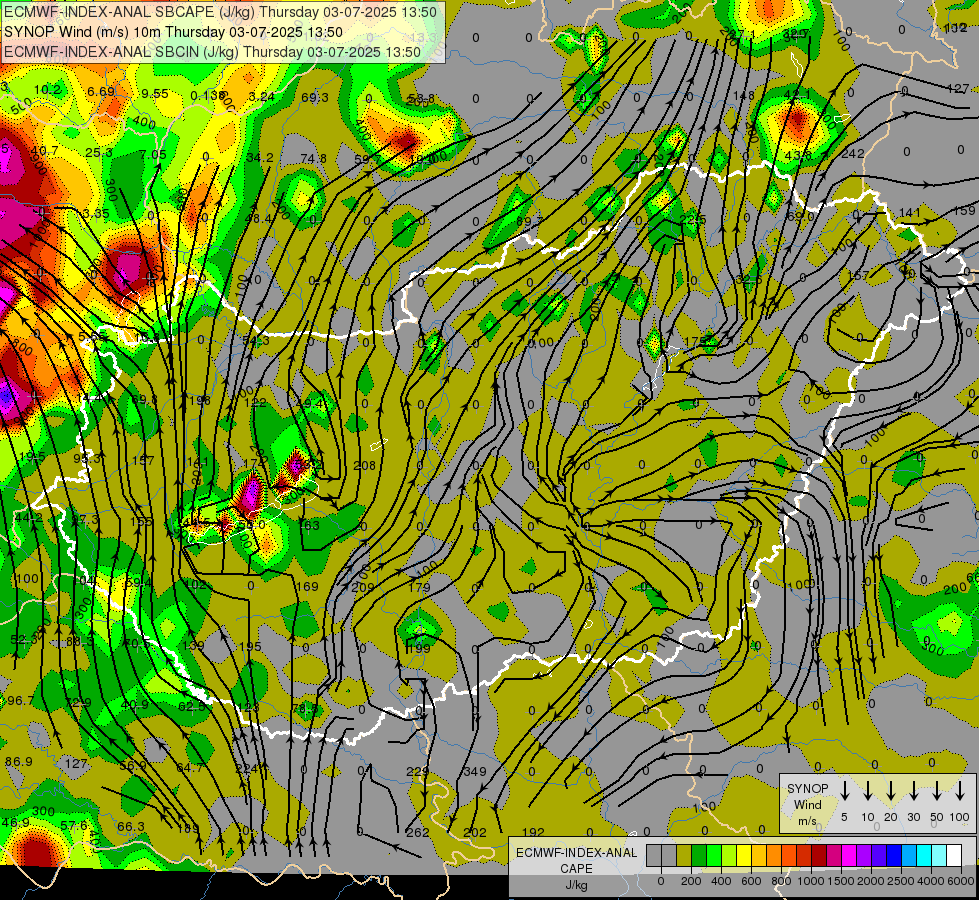Image resolution: width=979 pixels, height=900 pixels.
Task: Click the J/kg unit label in the legend
Action: [x=576, y=885]
